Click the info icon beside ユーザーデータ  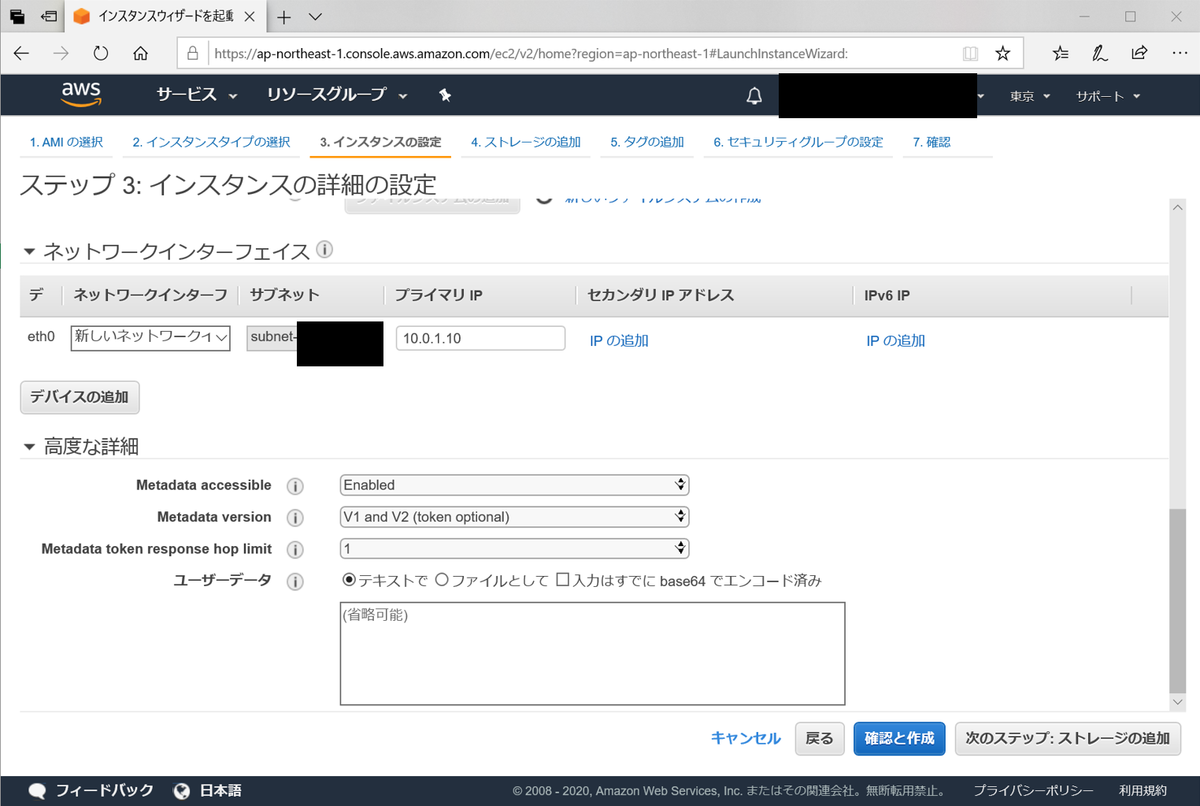coord(294,580)
